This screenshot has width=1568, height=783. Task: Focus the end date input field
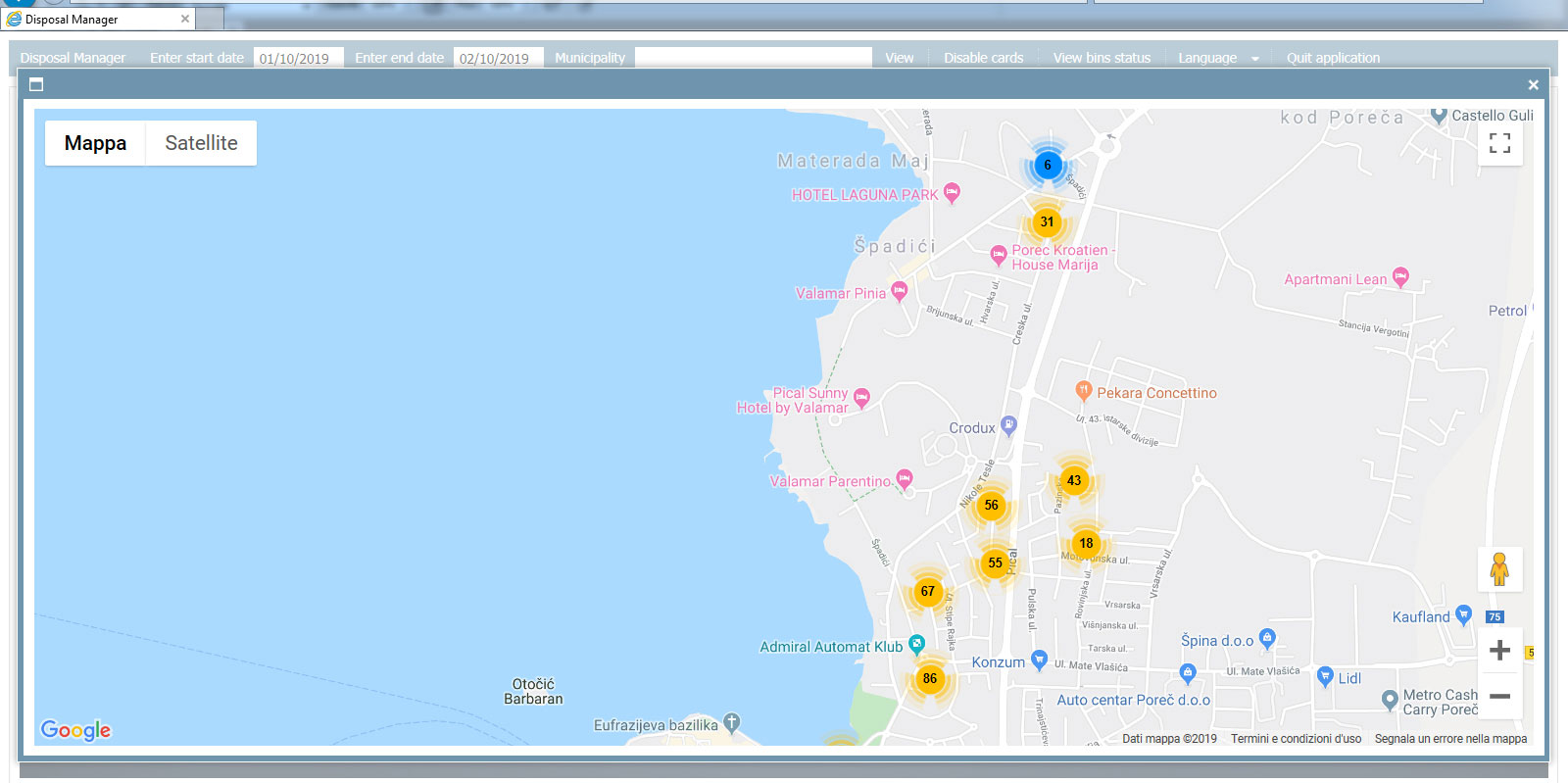coord(498,58)
